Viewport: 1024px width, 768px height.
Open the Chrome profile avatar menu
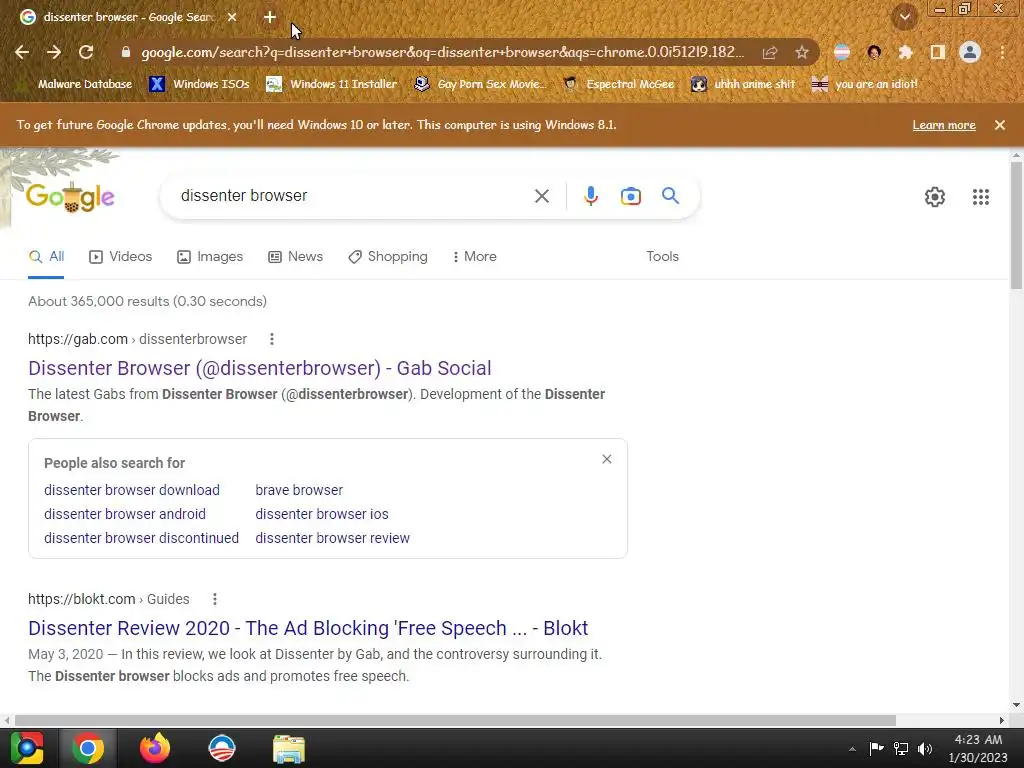[970, 52]
